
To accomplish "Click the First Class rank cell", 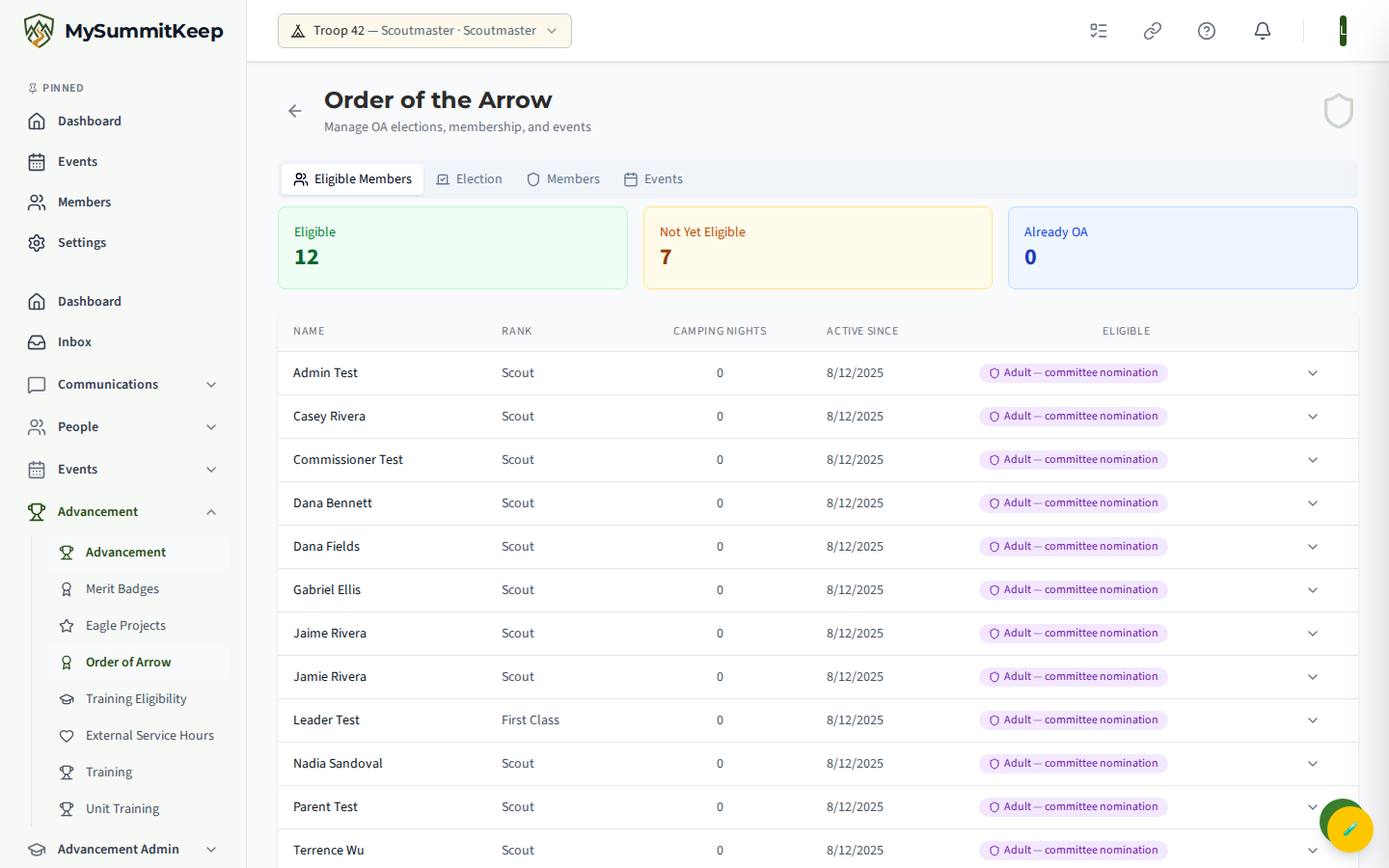I will coord(531,720).
